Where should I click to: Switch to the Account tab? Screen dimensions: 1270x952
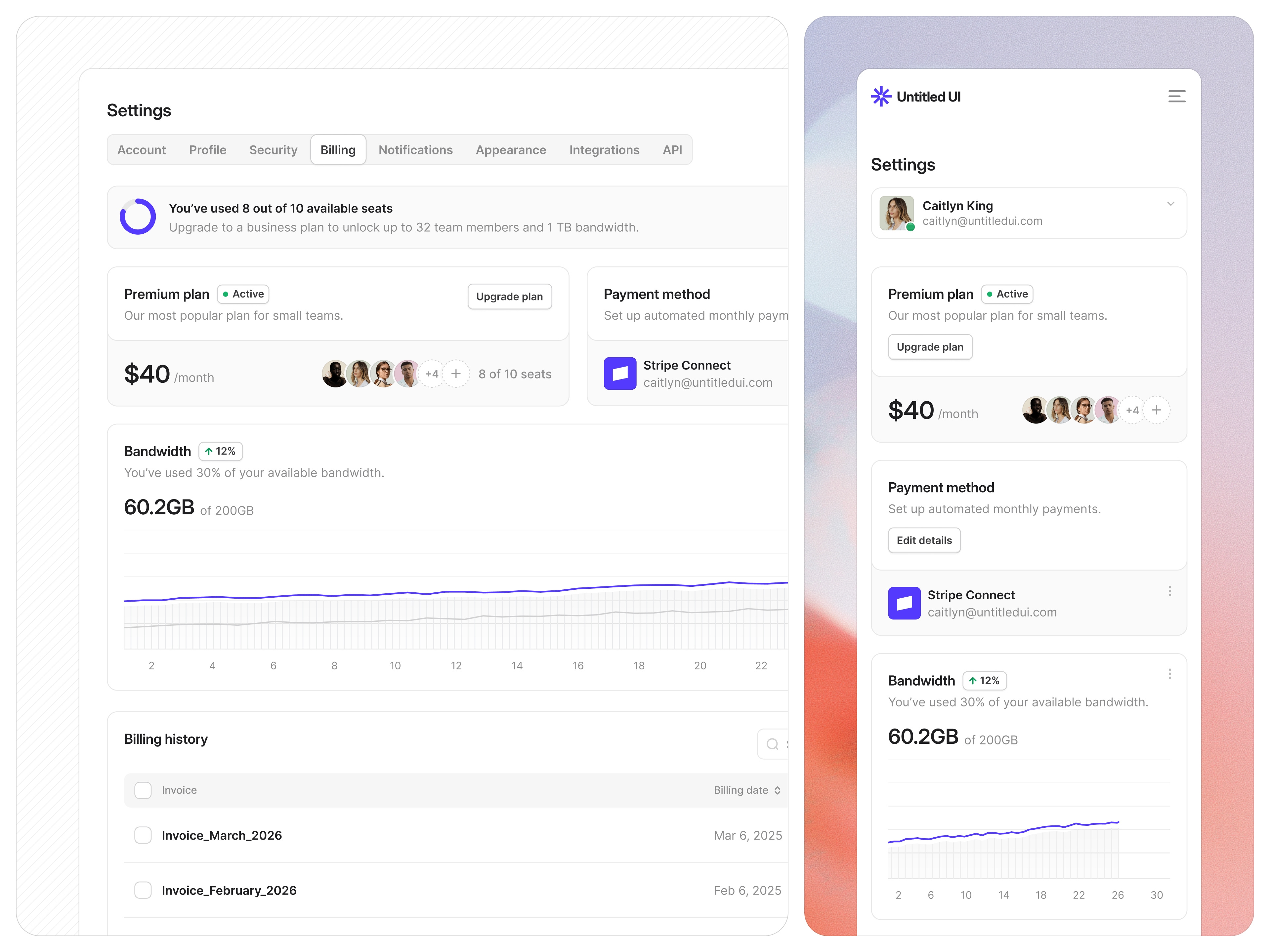tap(141, 150)
